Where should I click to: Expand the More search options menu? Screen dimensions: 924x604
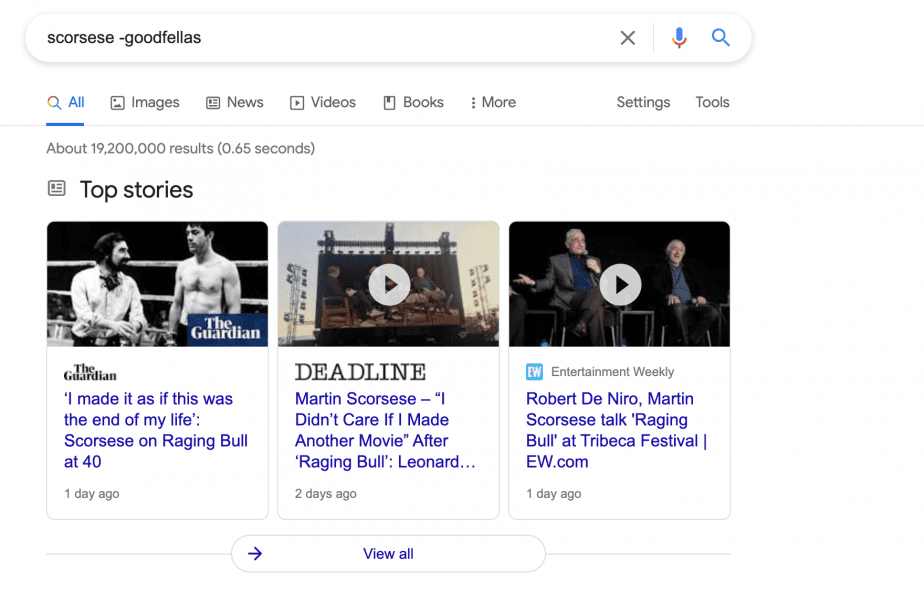[493, 103]
